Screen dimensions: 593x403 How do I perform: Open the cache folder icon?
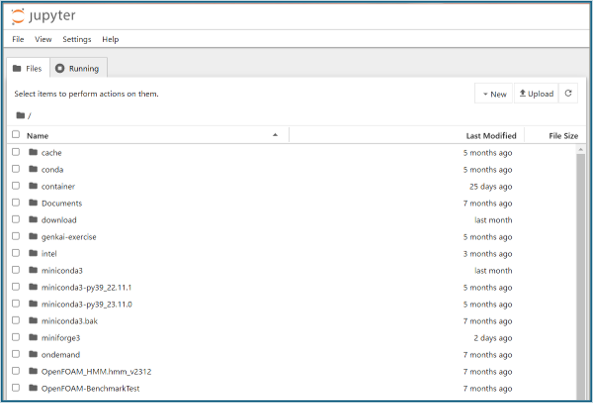coord(33,152)
